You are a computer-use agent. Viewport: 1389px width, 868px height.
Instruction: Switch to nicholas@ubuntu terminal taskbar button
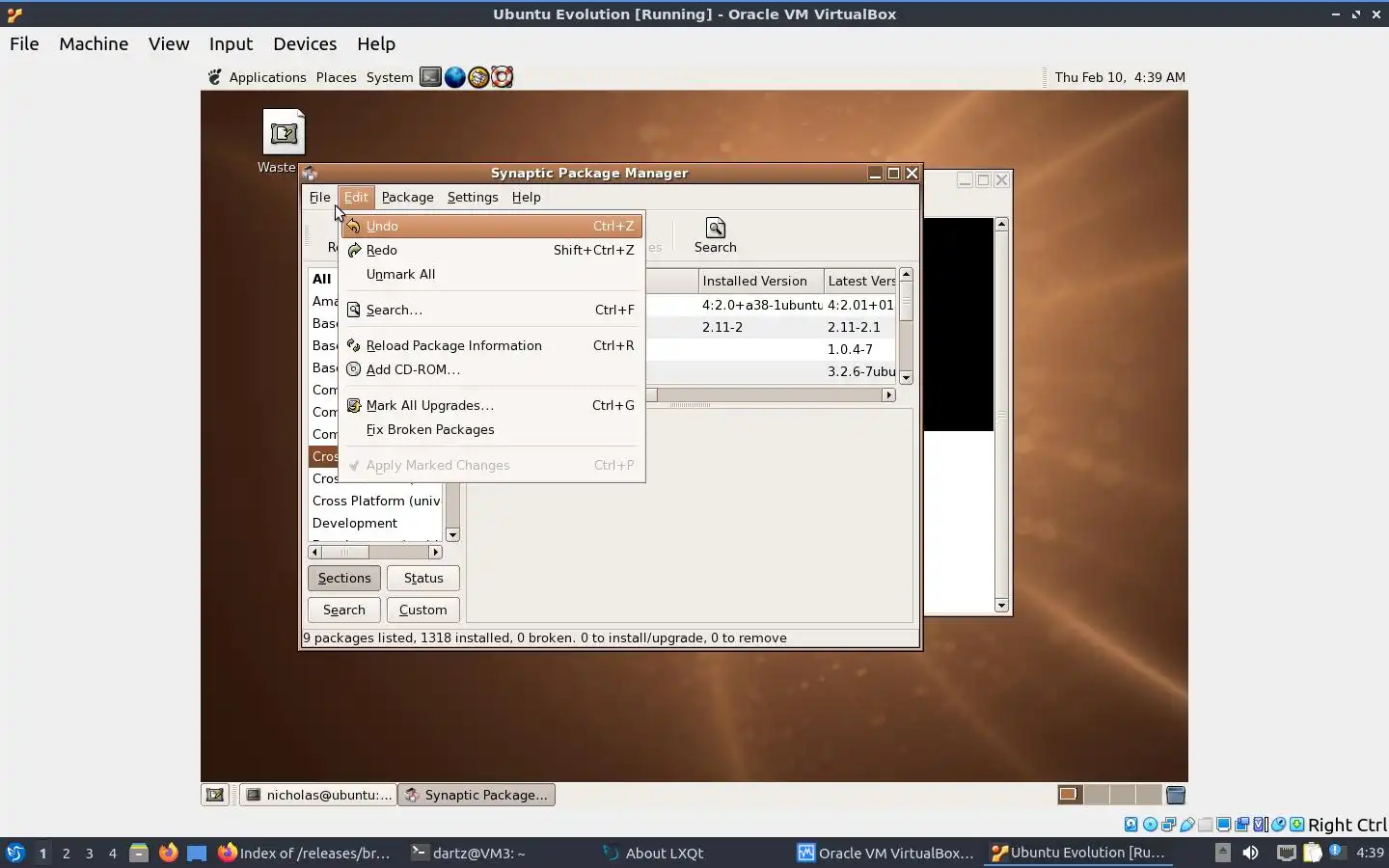(x=318, y=795)
